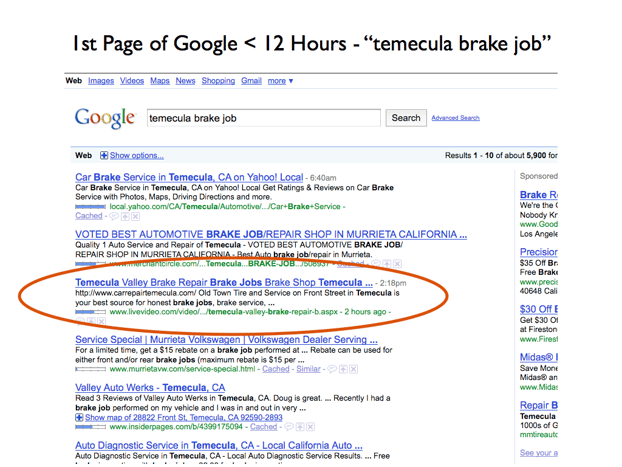
Task: Click Cached under the Yahoo! Local result
Action: pyautogui.click(x=89, y=216)
